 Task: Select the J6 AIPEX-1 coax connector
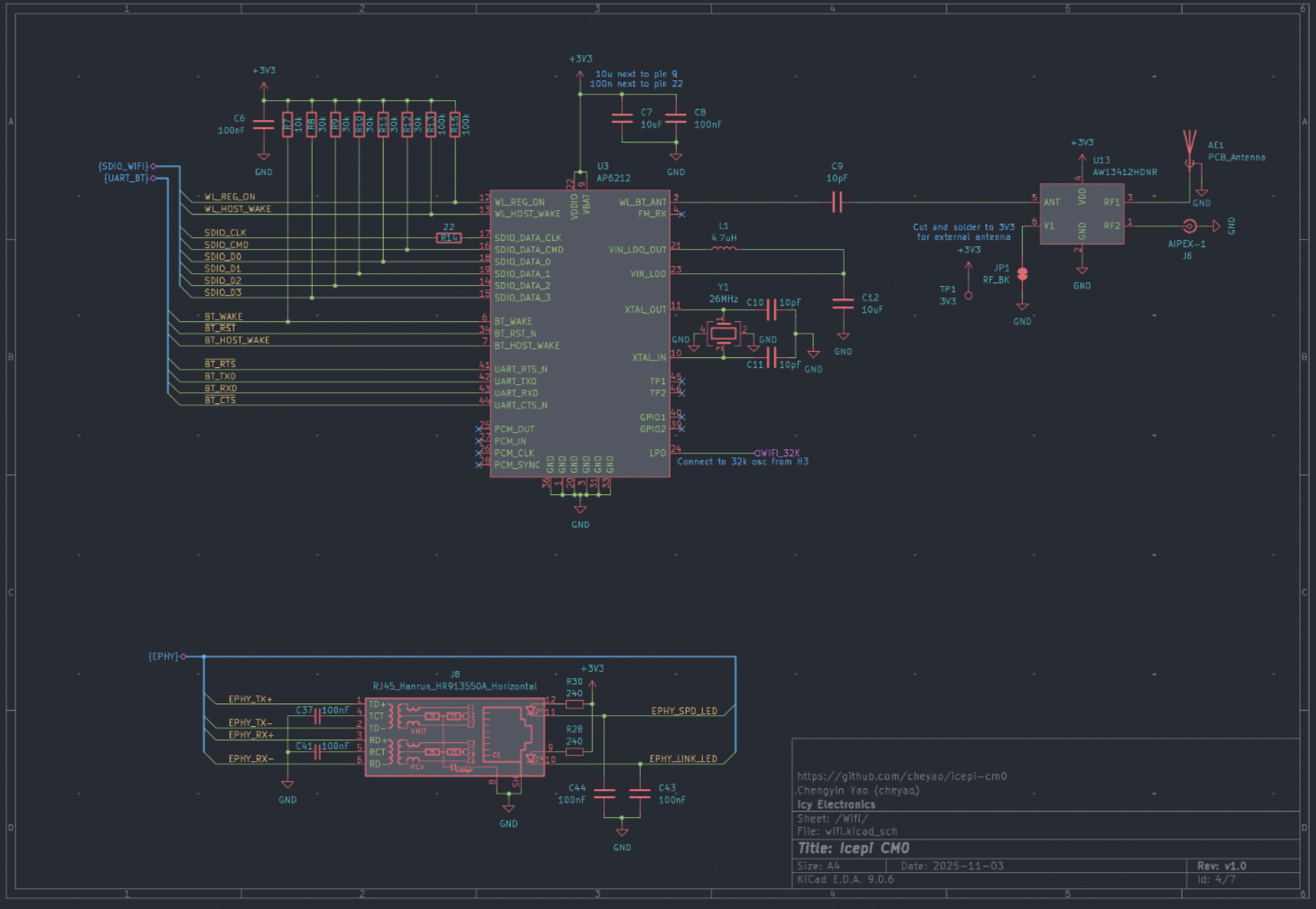(x=1190, y=226)
